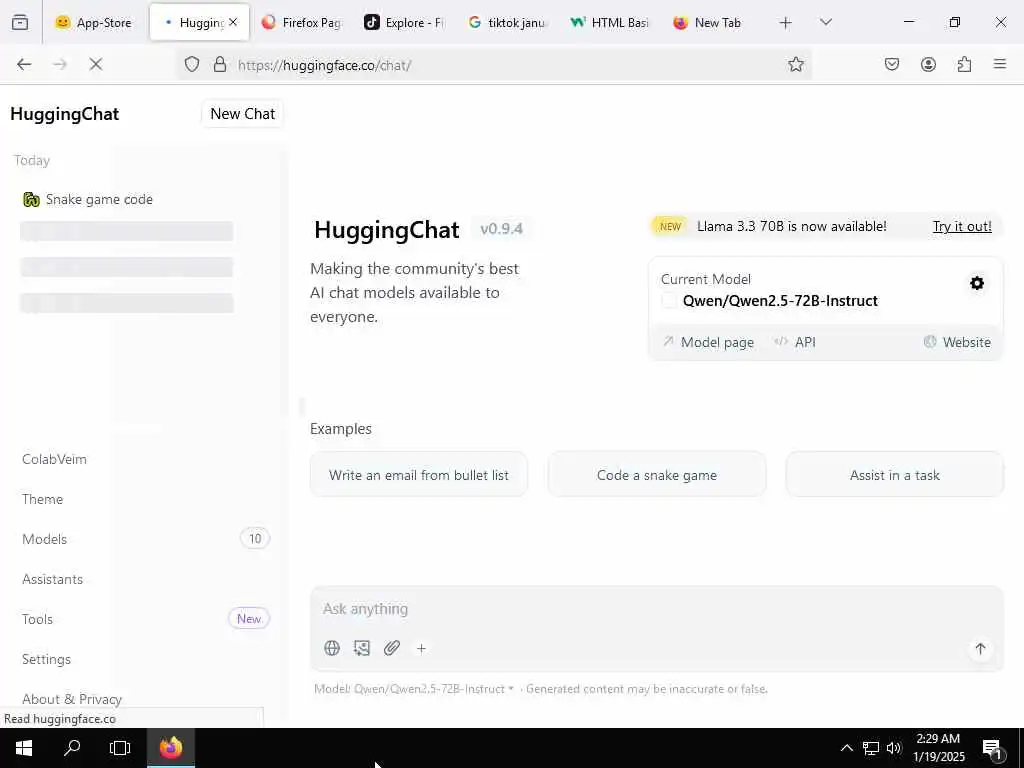Attach a file with paperclip icon
Screen dimensions: 1024x768
[x=392, y=648]
